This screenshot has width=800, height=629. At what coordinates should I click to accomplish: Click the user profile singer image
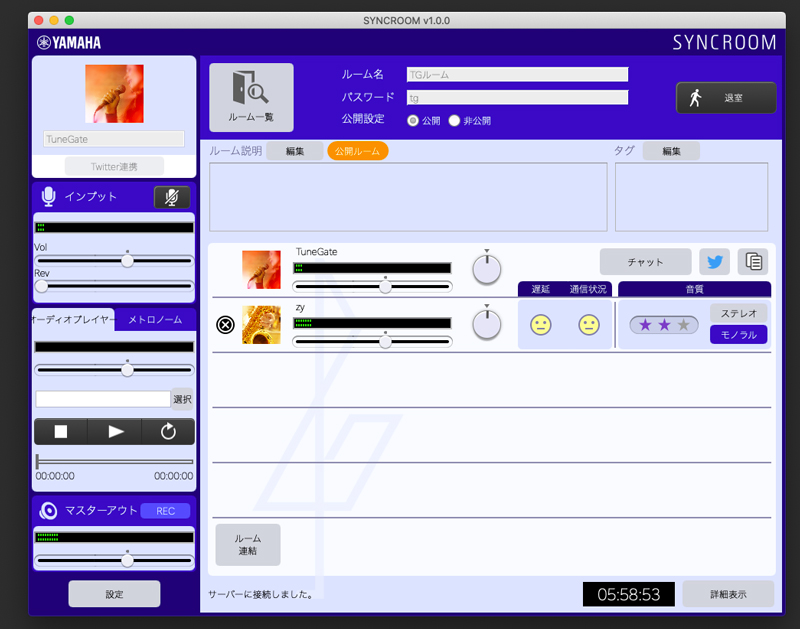114,93
